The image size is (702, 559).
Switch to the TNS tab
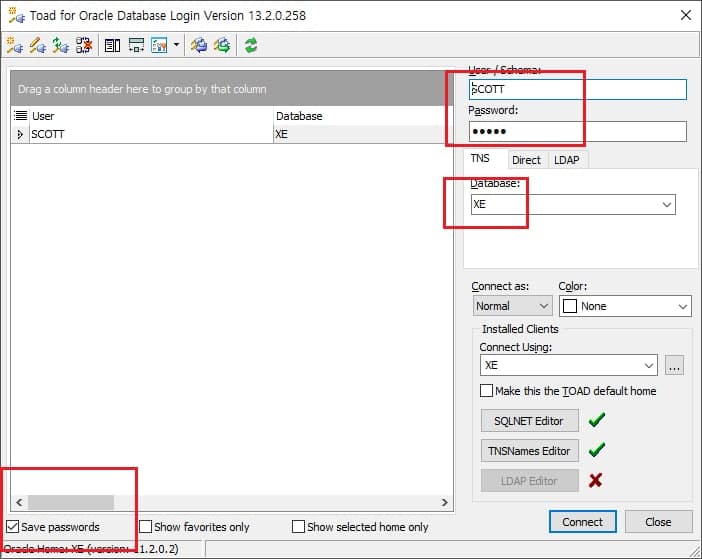tap(480, 158)
